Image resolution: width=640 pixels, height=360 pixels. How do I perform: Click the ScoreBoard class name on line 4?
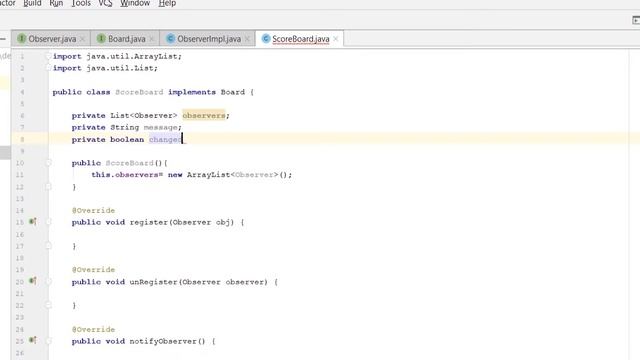click(139, 92)
